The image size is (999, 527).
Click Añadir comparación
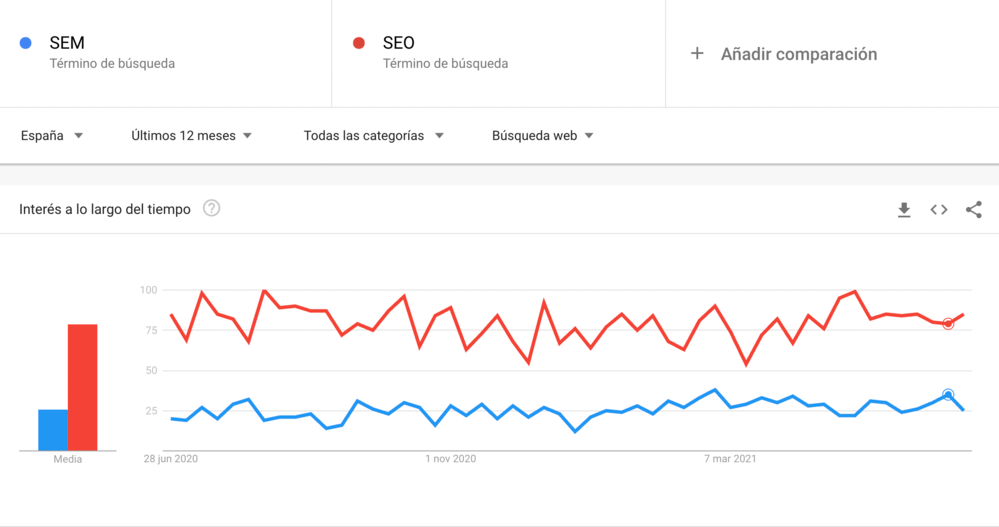[798, 54]
